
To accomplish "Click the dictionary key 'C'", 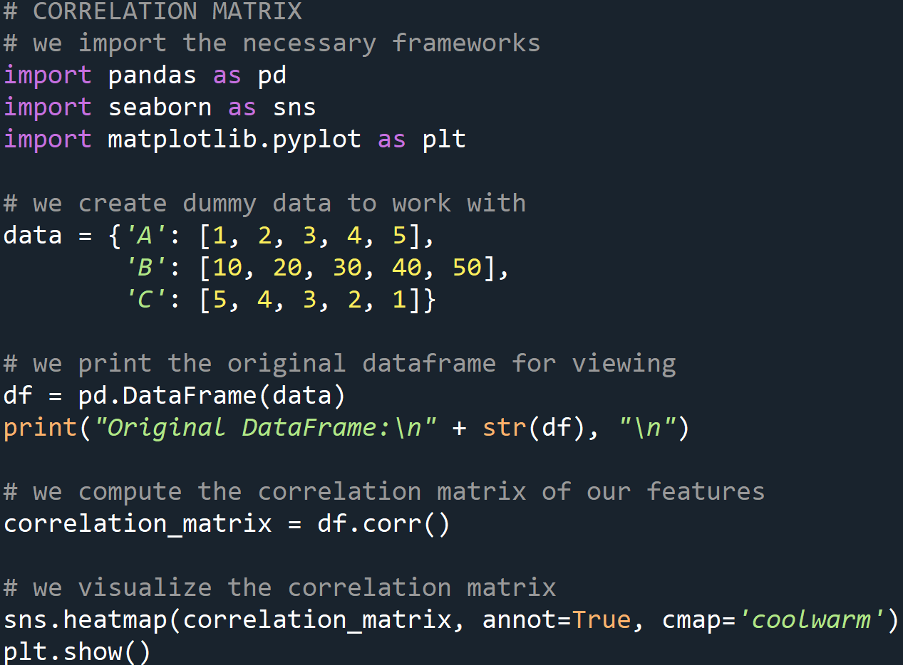I will [x=145, y=300].
